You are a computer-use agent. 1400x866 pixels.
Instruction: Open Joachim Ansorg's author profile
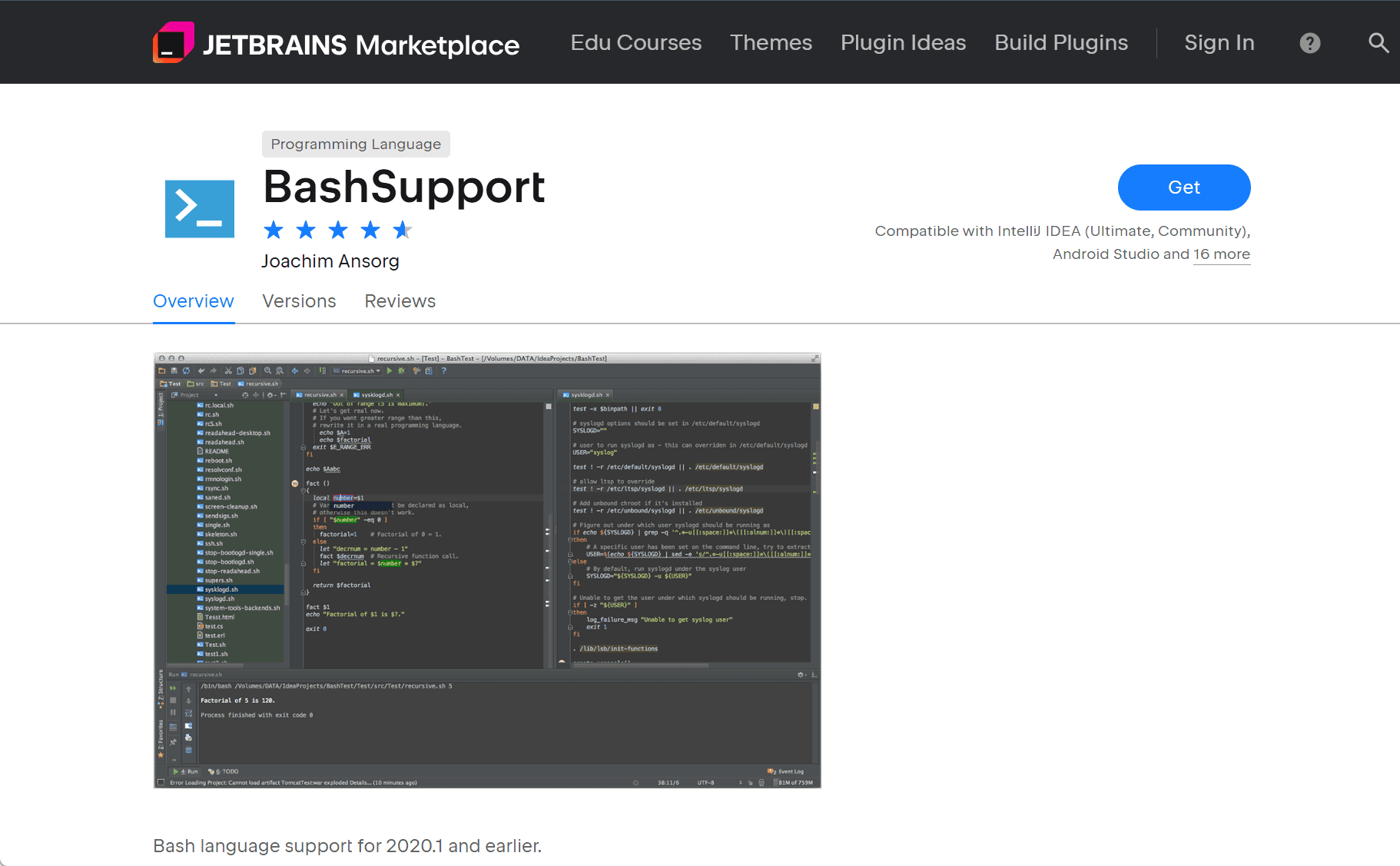(330, 261)
